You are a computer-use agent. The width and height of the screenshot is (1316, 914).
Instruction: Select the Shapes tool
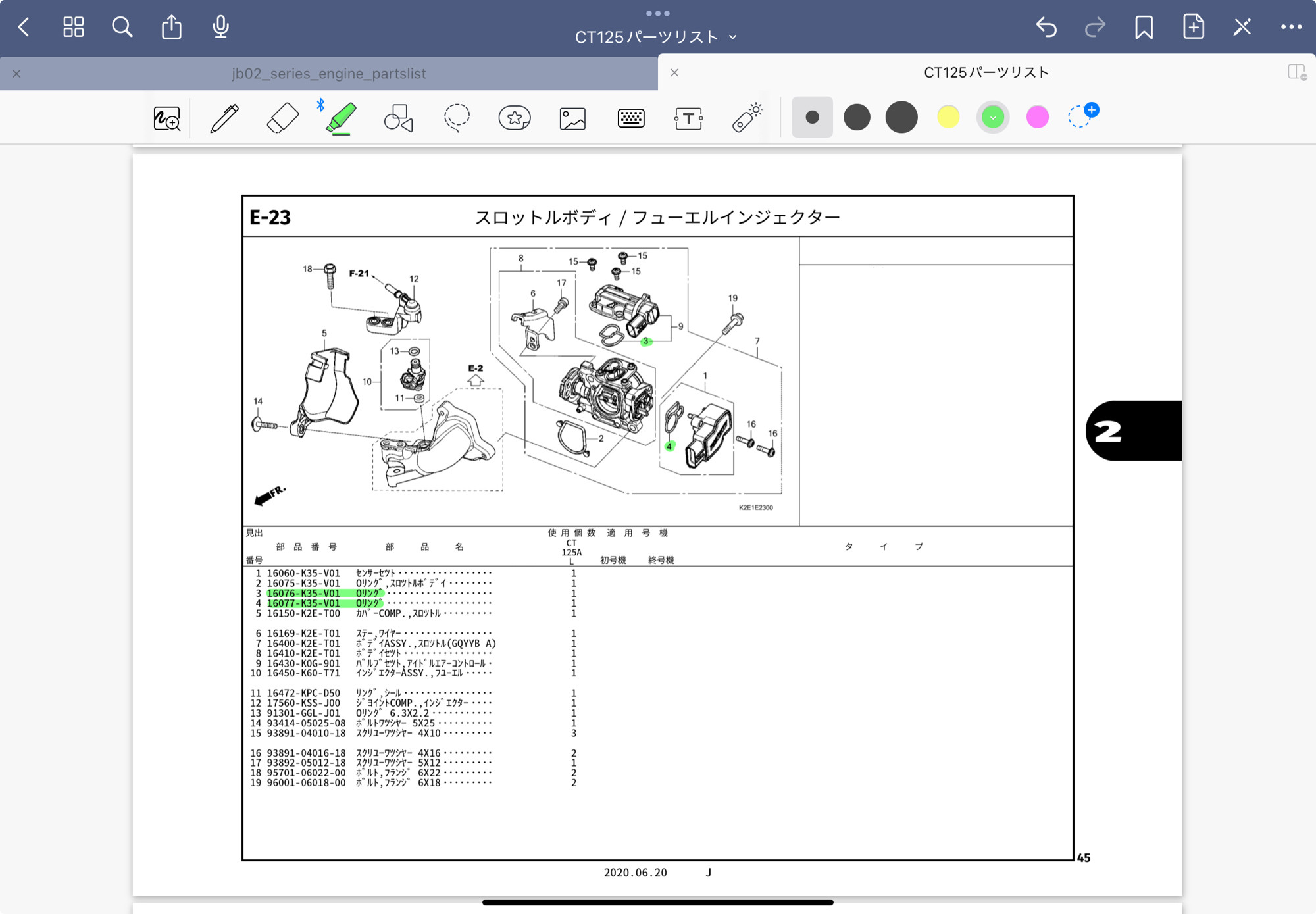399,118
